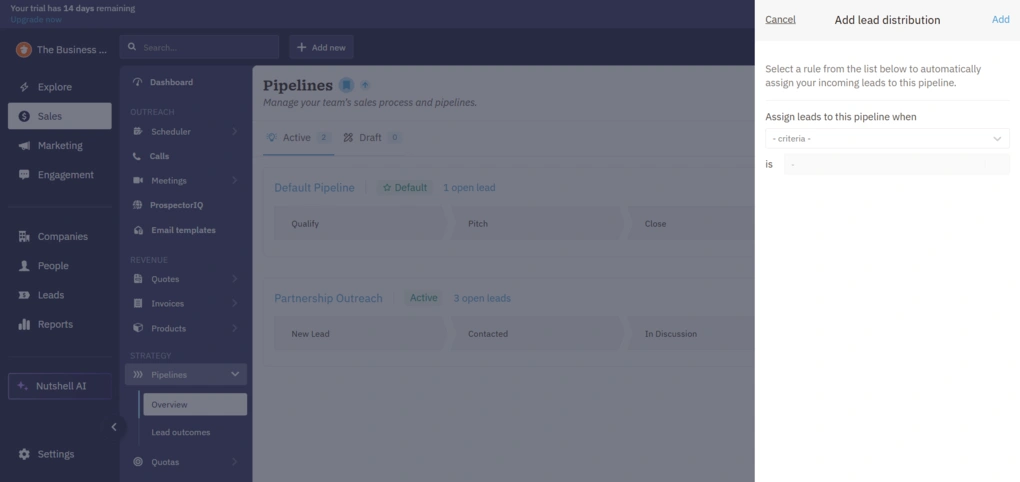Click the Add new button
Viewport: 1020px width, 482px height.
point(321,47)
